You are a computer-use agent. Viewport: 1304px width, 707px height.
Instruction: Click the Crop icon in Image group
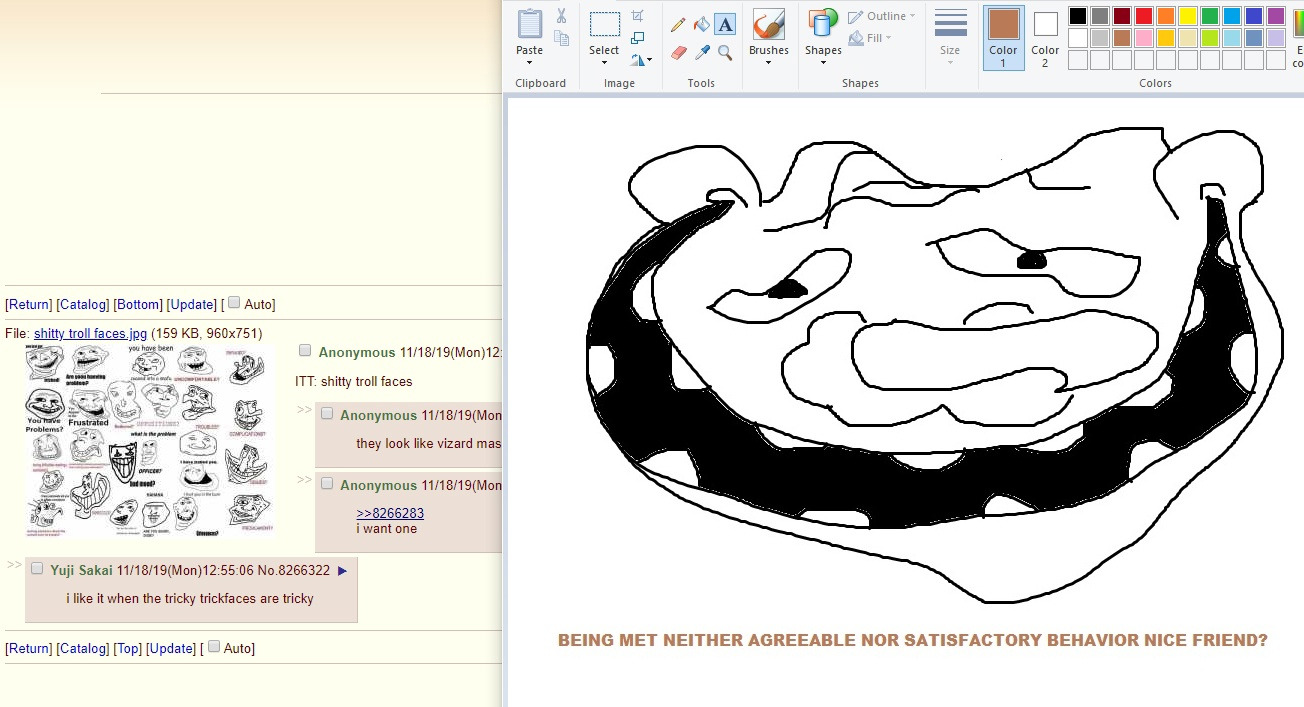[x=638, y=16]
